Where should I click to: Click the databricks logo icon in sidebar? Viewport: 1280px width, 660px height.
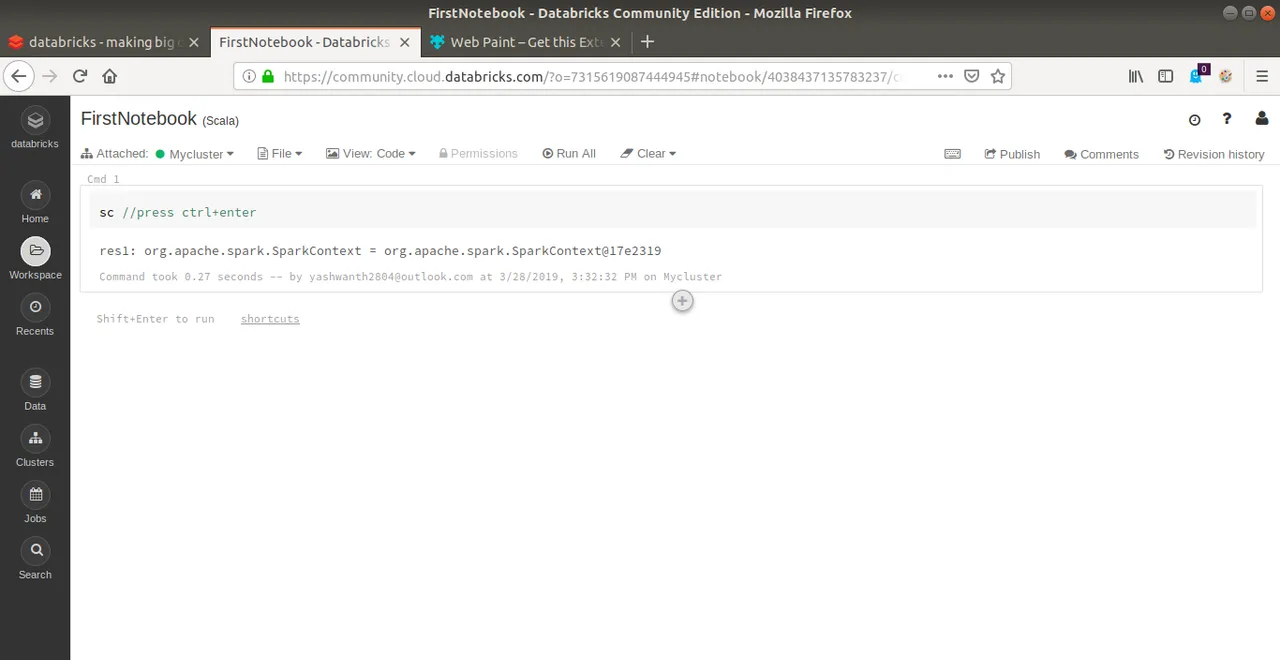35,121
